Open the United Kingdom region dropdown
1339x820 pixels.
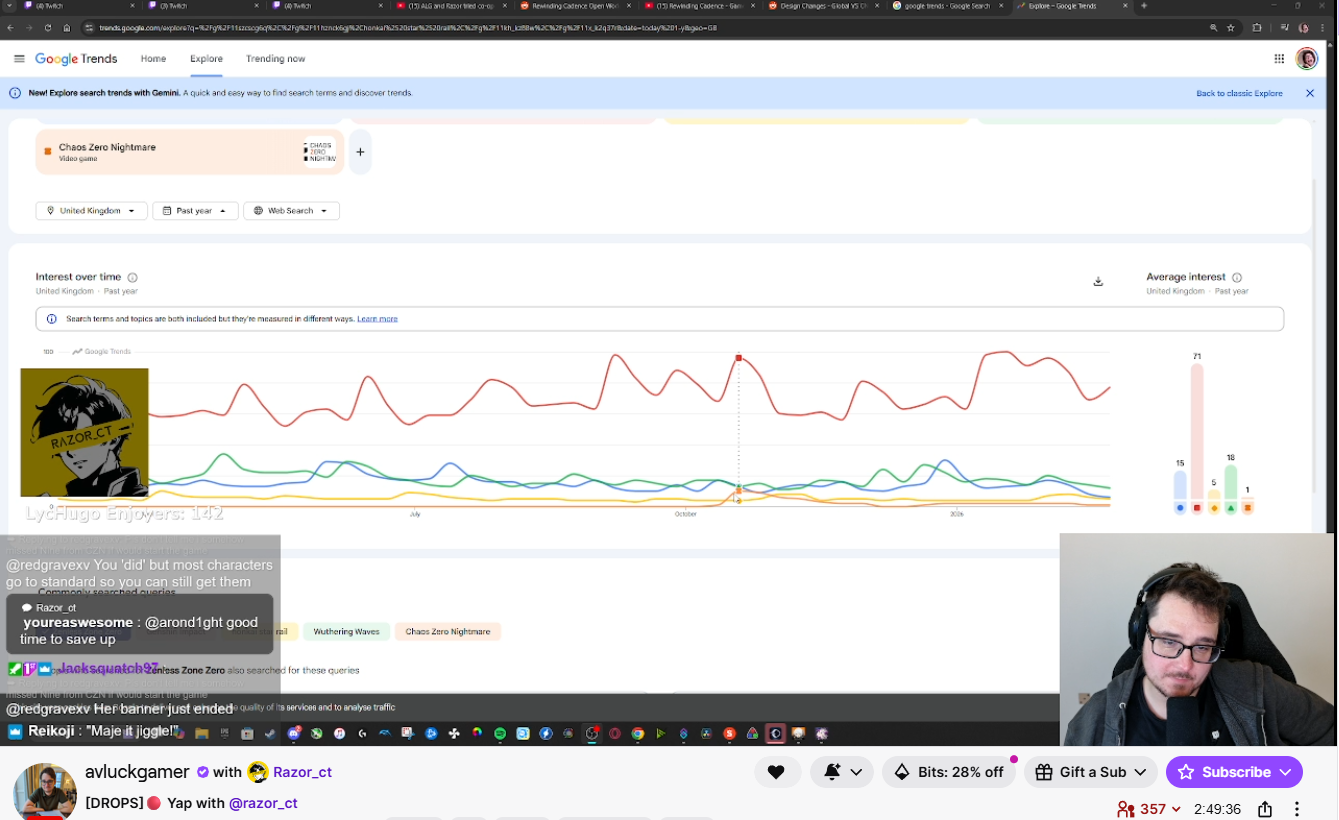pyautogui.click(x=92, y=211)
